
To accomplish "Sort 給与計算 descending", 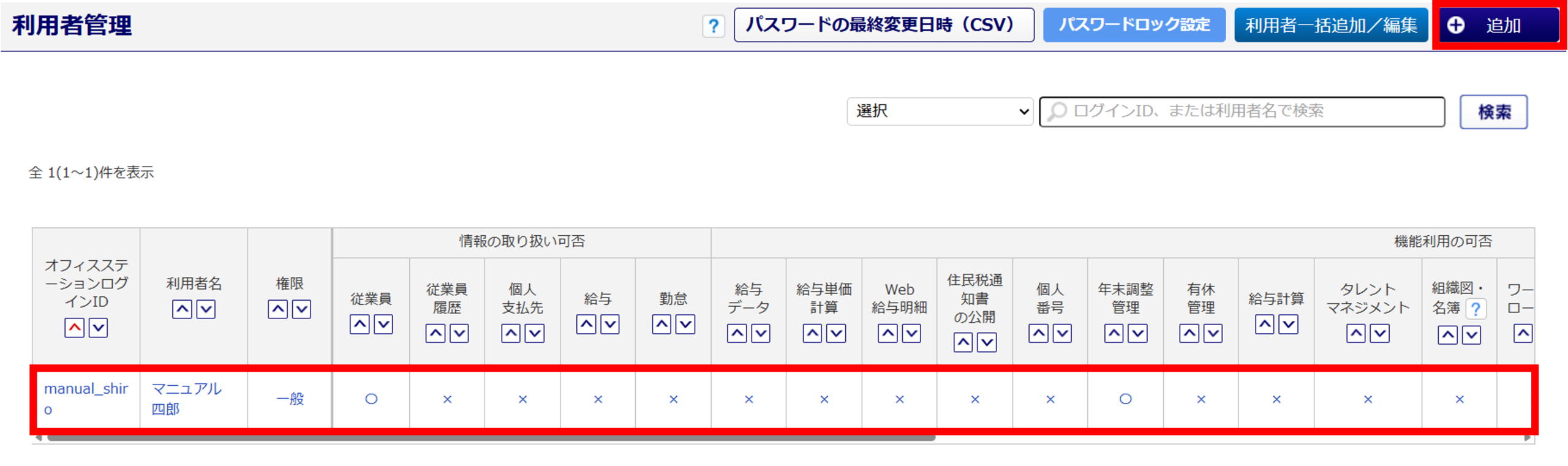I will [x=1289, y=324].
